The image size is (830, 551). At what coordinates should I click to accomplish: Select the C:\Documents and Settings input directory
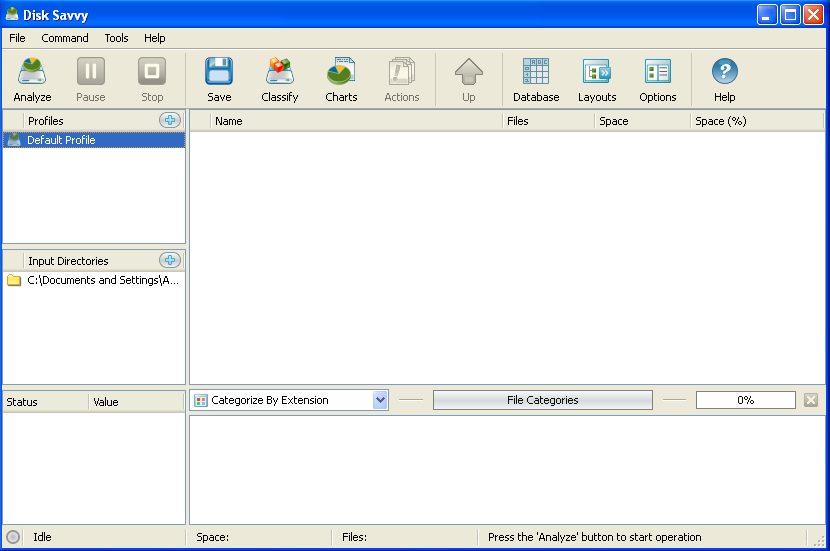coord(102,281)
